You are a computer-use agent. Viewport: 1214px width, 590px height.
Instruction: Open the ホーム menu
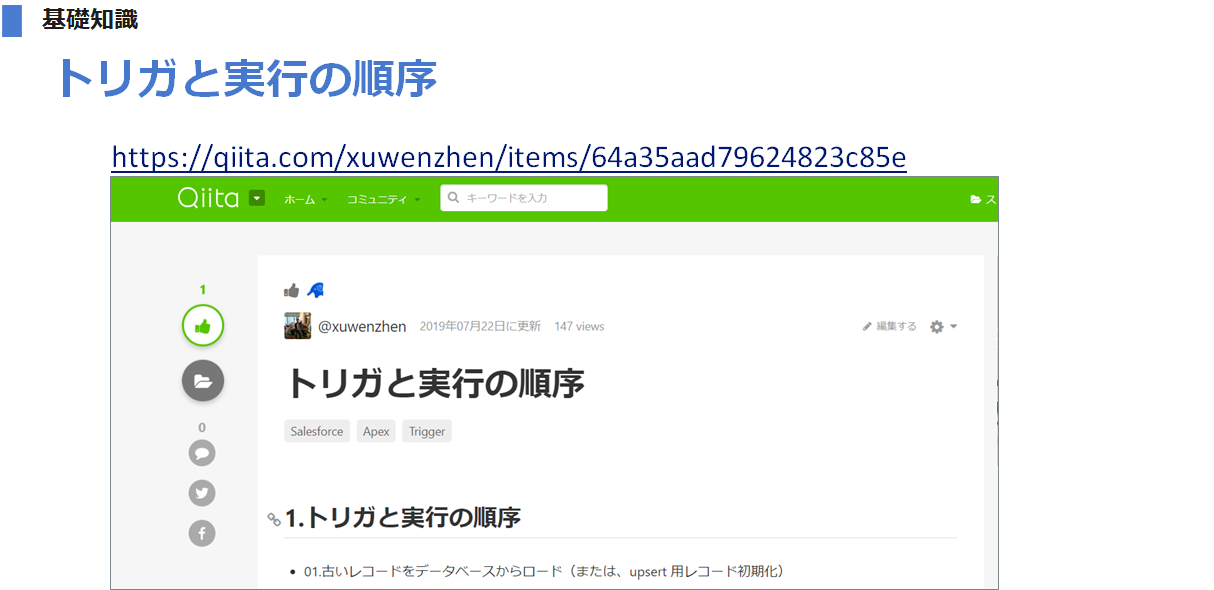pyautogui.click(x=305, y=199)
